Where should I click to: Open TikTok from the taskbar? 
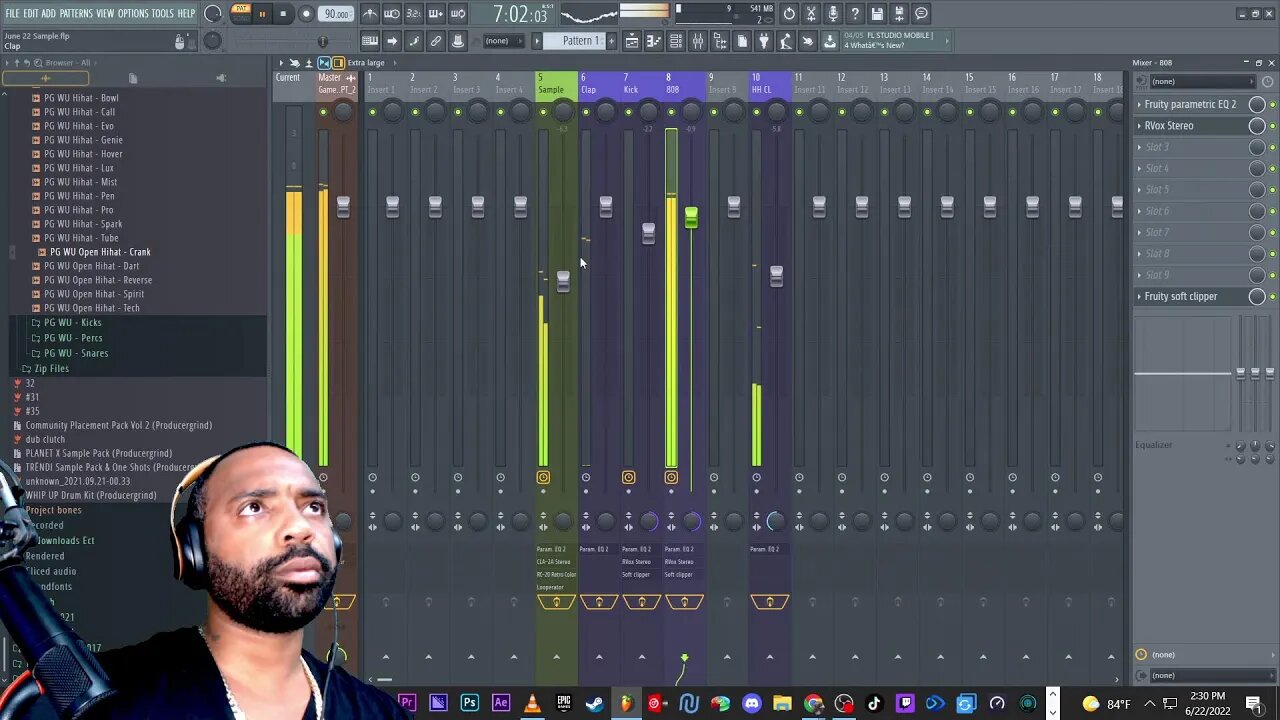(x=874, y=704)
